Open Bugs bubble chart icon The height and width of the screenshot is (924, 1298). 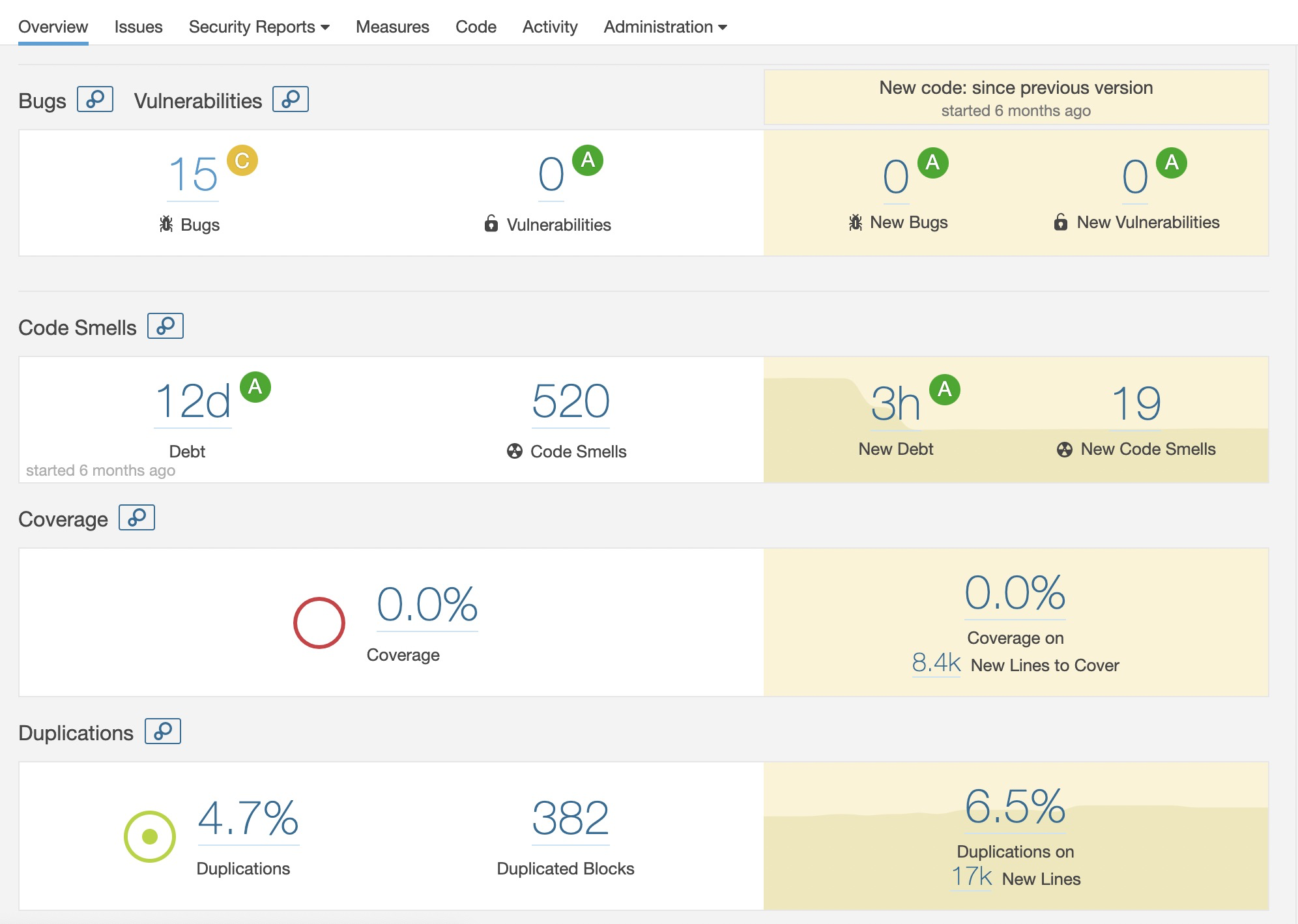[95, 99]
